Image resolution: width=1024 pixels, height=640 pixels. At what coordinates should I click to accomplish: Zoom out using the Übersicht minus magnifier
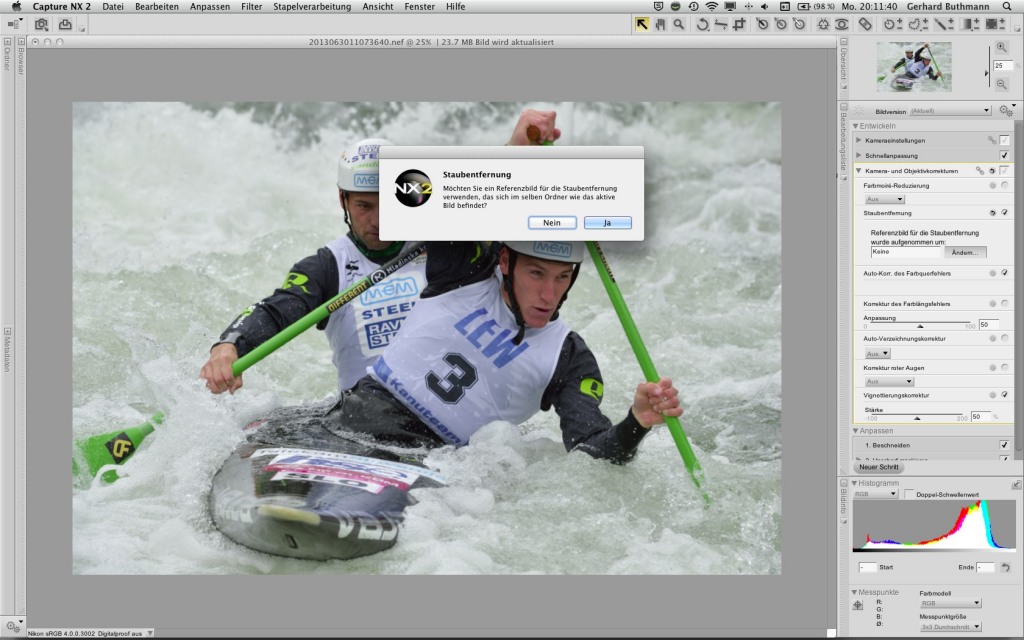click(1001, 84)
